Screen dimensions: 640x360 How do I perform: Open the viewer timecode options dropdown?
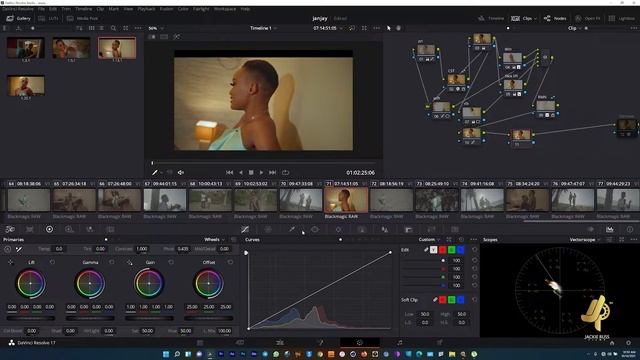[x=341, y=28]
